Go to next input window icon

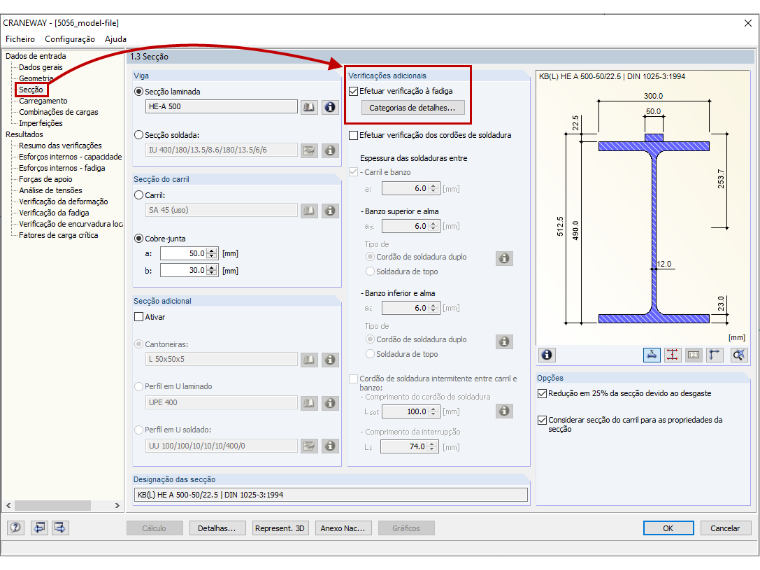click(60, 527)
